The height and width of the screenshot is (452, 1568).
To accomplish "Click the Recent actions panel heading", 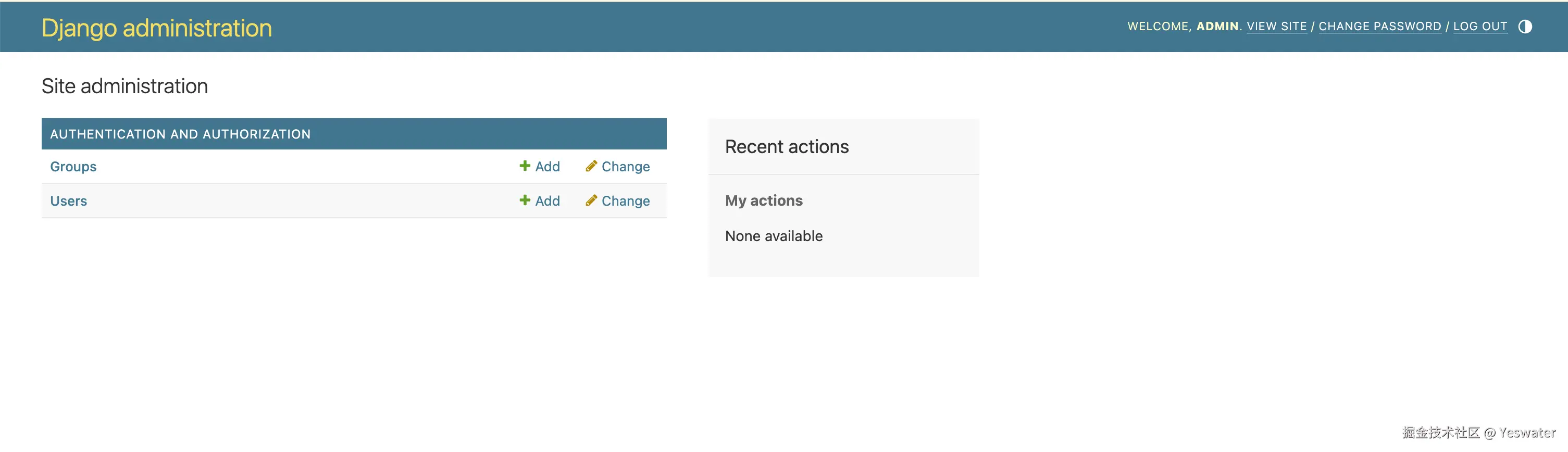I will [787, 147].
